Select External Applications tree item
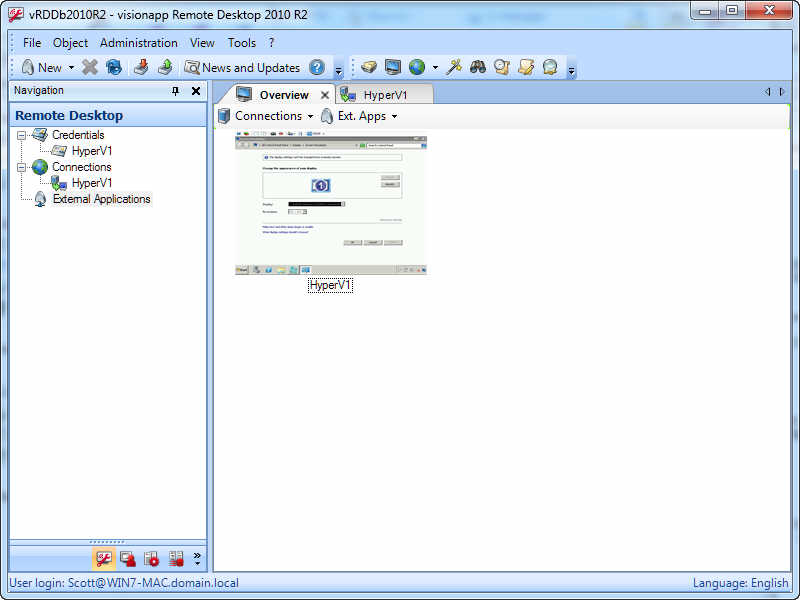800x600 pixels. tap(102, 199)
